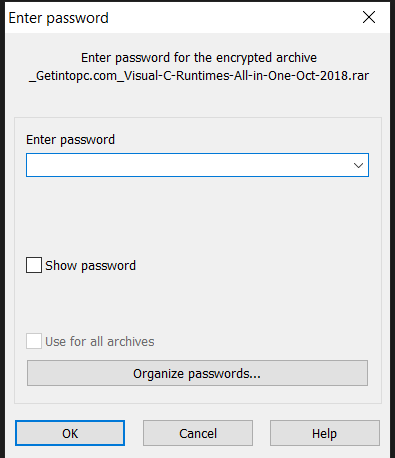Click the Show password label text
Screen dimensions: 395x458
pyautogui.click(x=90, y=266)
